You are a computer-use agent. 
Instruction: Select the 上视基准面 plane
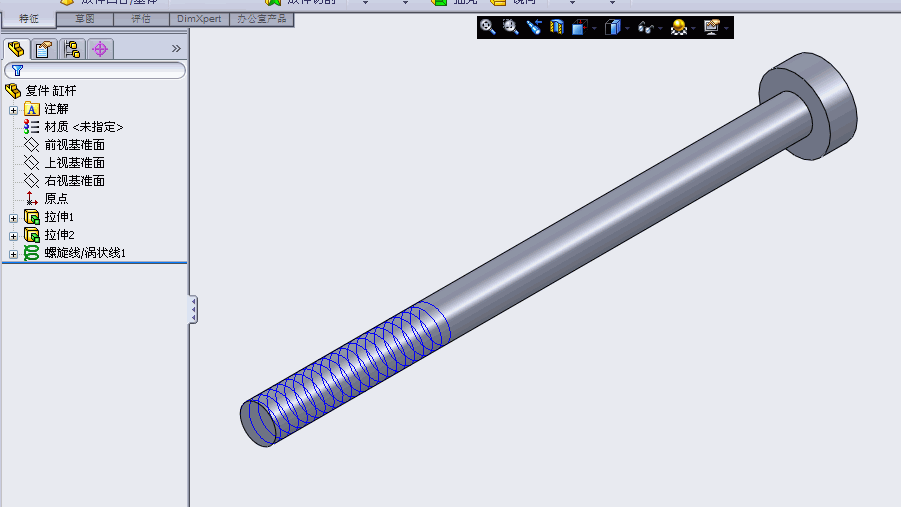[x=75, y=163]
